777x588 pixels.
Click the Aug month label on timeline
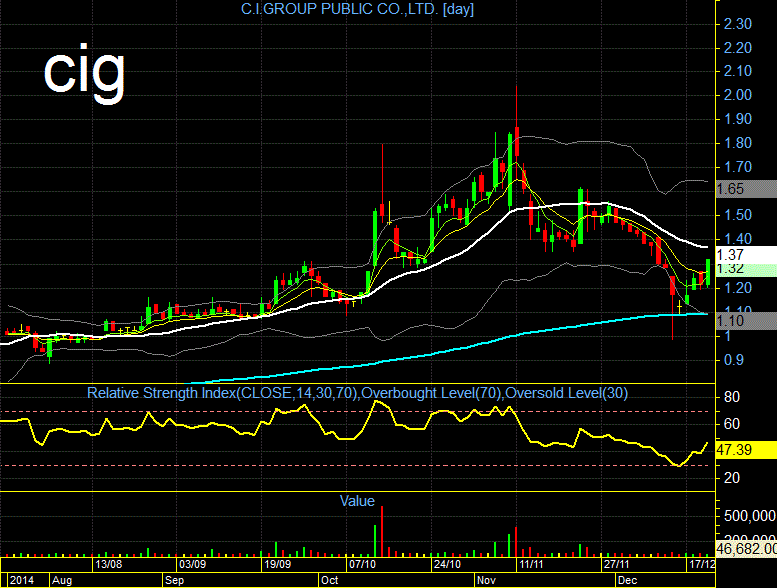point(62,580)
